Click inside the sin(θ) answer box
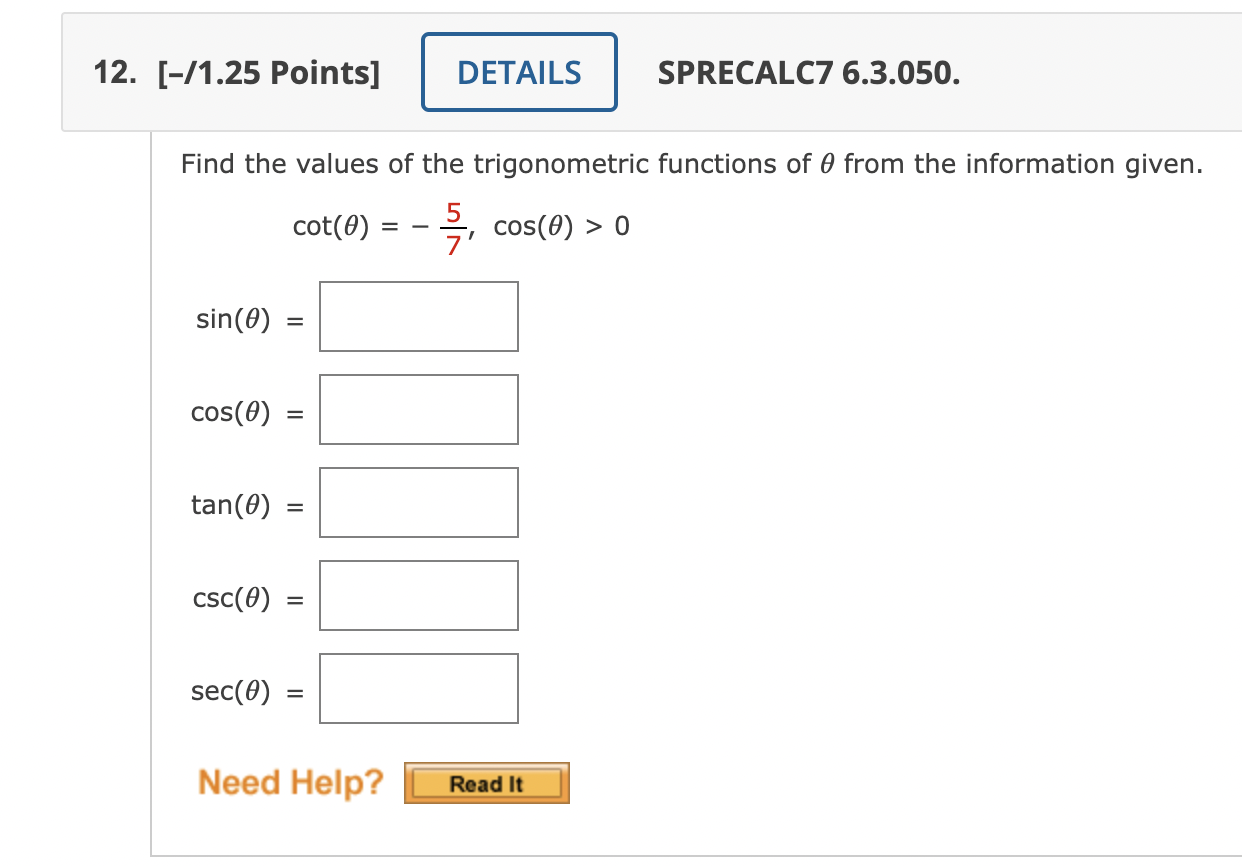1242x866 pixels. coord(418,316)
